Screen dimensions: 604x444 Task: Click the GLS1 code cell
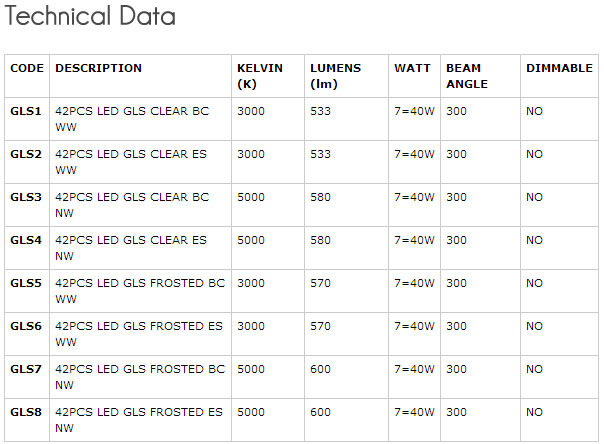coord(26,111)
